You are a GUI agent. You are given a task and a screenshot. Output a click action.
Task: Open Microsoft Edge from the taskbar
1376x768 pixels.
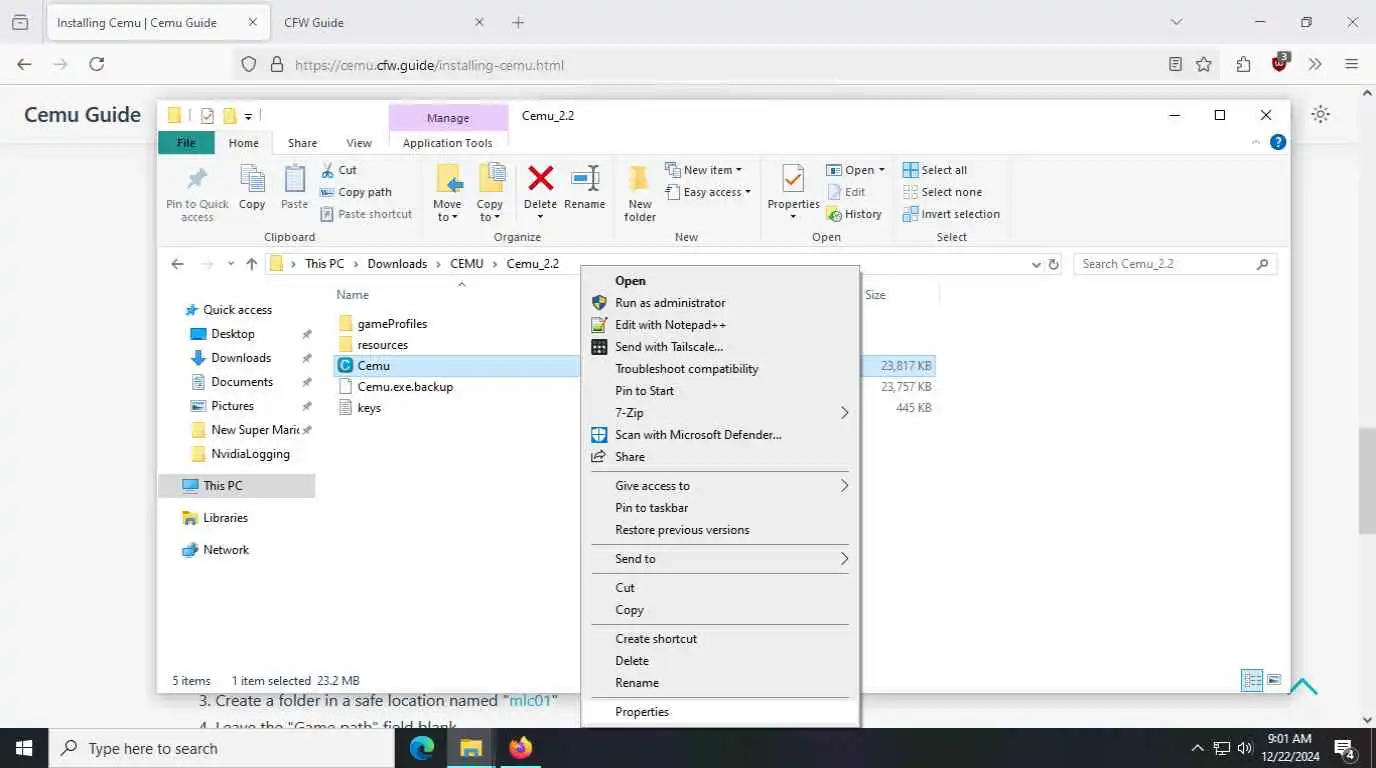click(422, 748)
